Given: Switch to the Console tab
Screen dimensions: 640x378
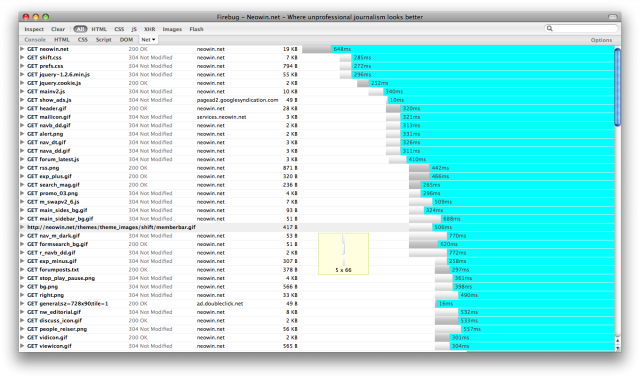Looking at the screenshot, I should (35, 40).
